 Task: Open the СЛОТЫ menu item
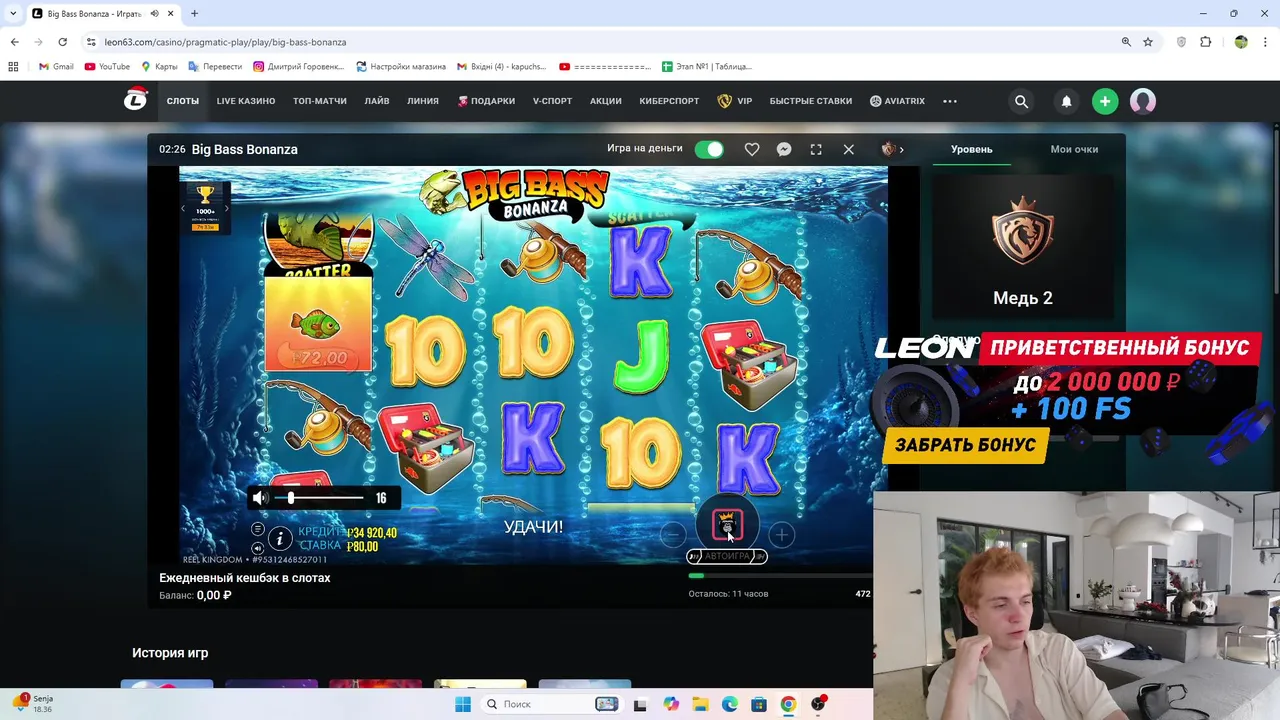[183, 101]
